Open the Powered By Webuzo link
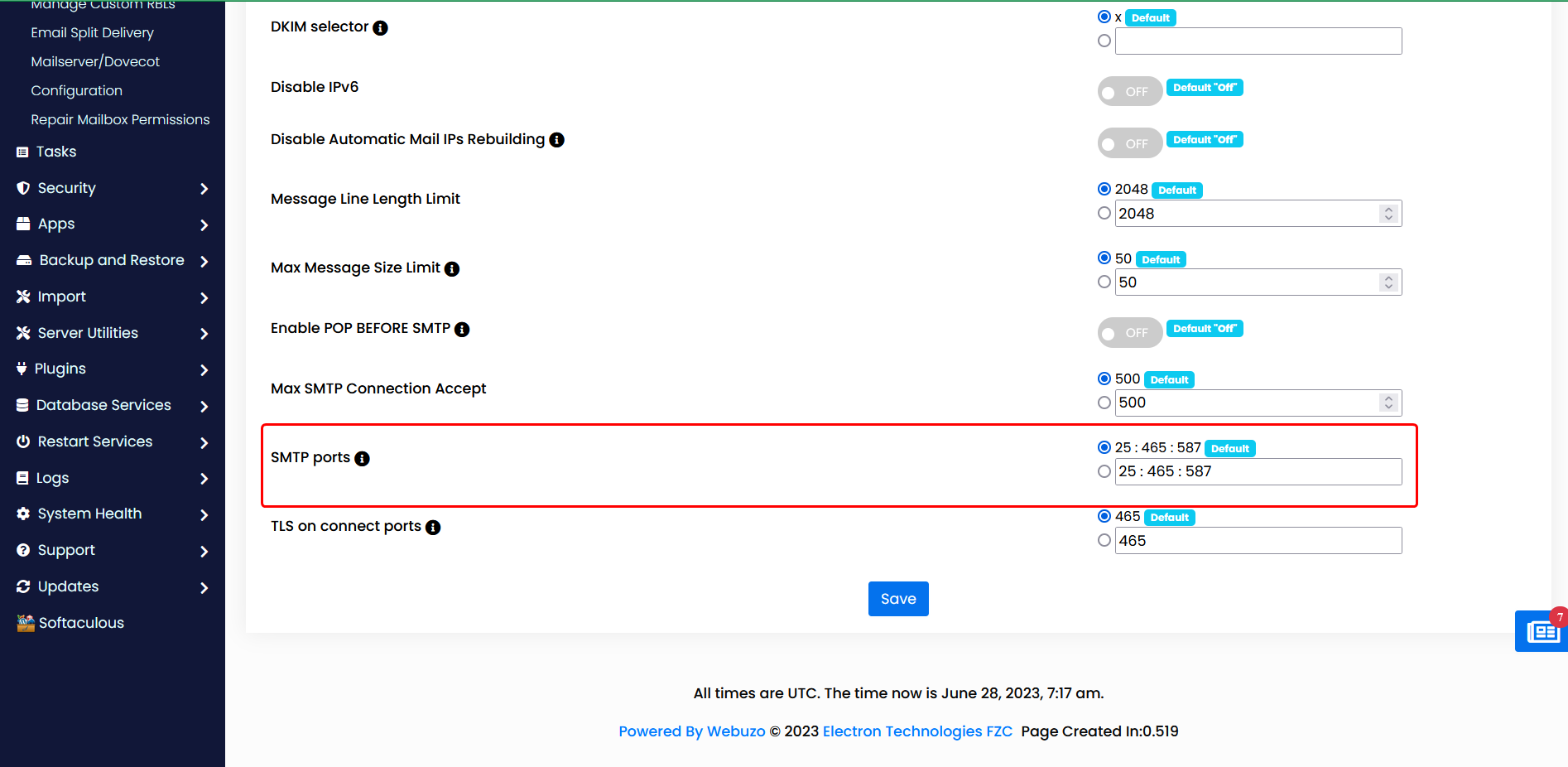The image size is (1568, 767). point(691,731)
